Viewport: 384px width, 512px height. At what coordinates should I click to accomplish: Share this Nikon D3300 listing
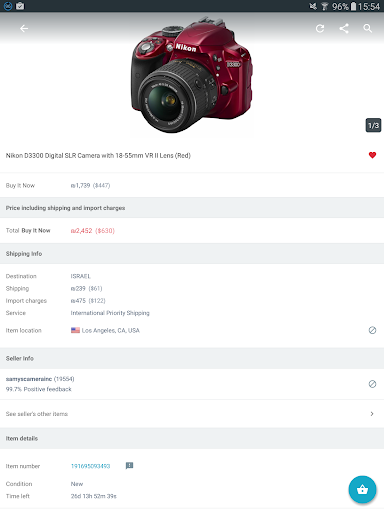click(344, 29)
